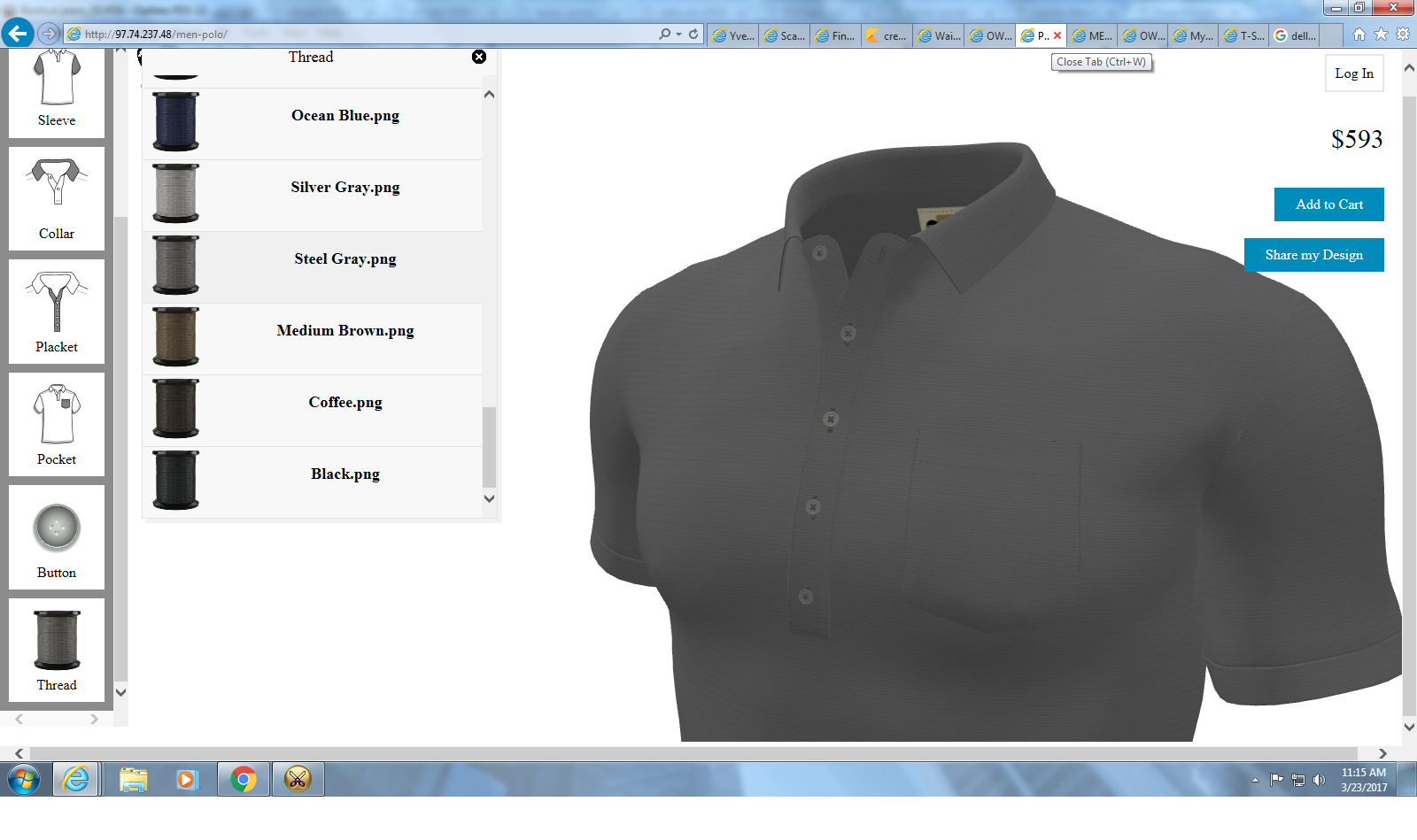
Task: Open the Collar customization option
Action: click(x=57, y=197)
